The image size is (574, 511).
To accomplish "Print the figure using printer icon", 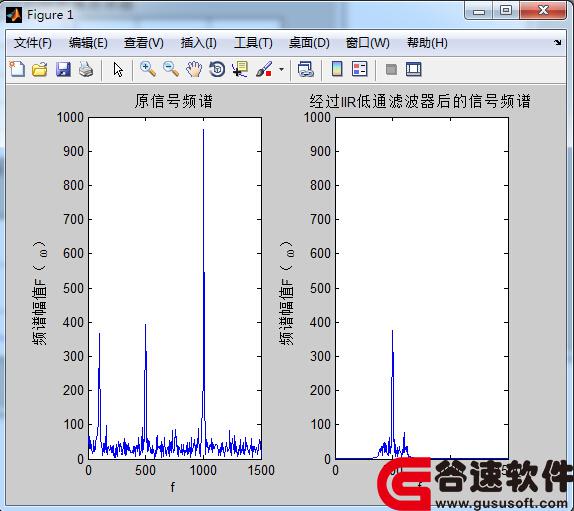I will click(86, 69).
